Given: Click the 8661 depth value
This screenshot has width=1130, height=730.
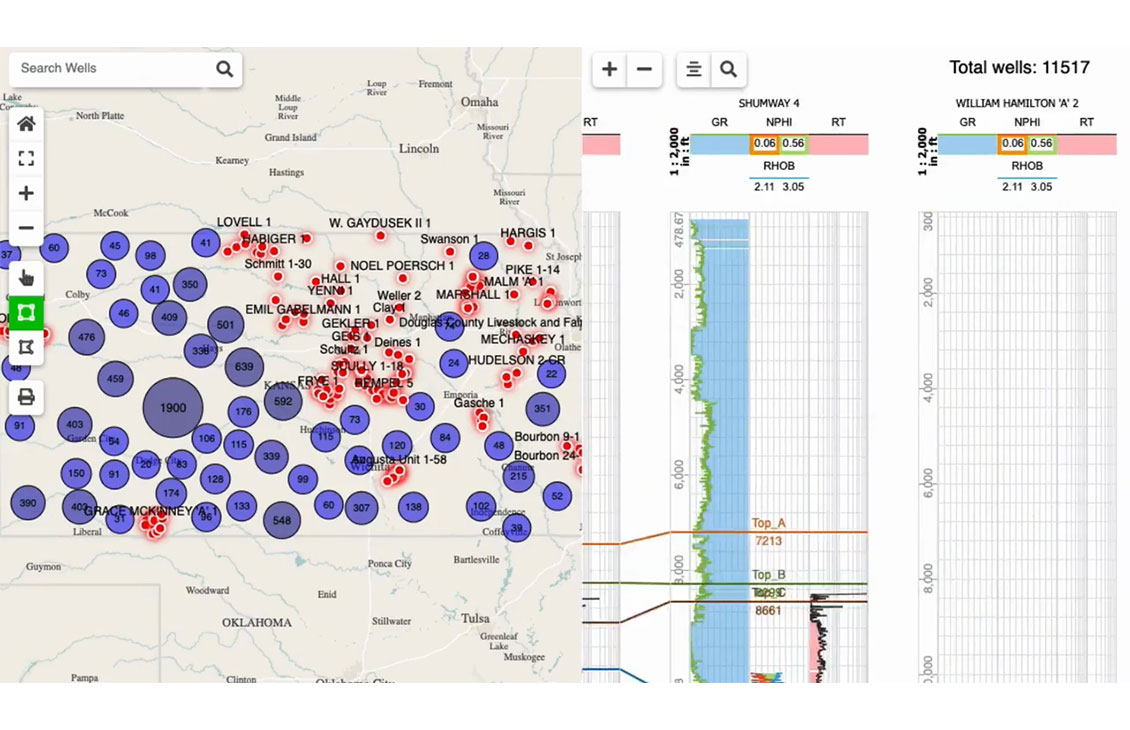Looking at the screenshot, I should coord(768,611).
